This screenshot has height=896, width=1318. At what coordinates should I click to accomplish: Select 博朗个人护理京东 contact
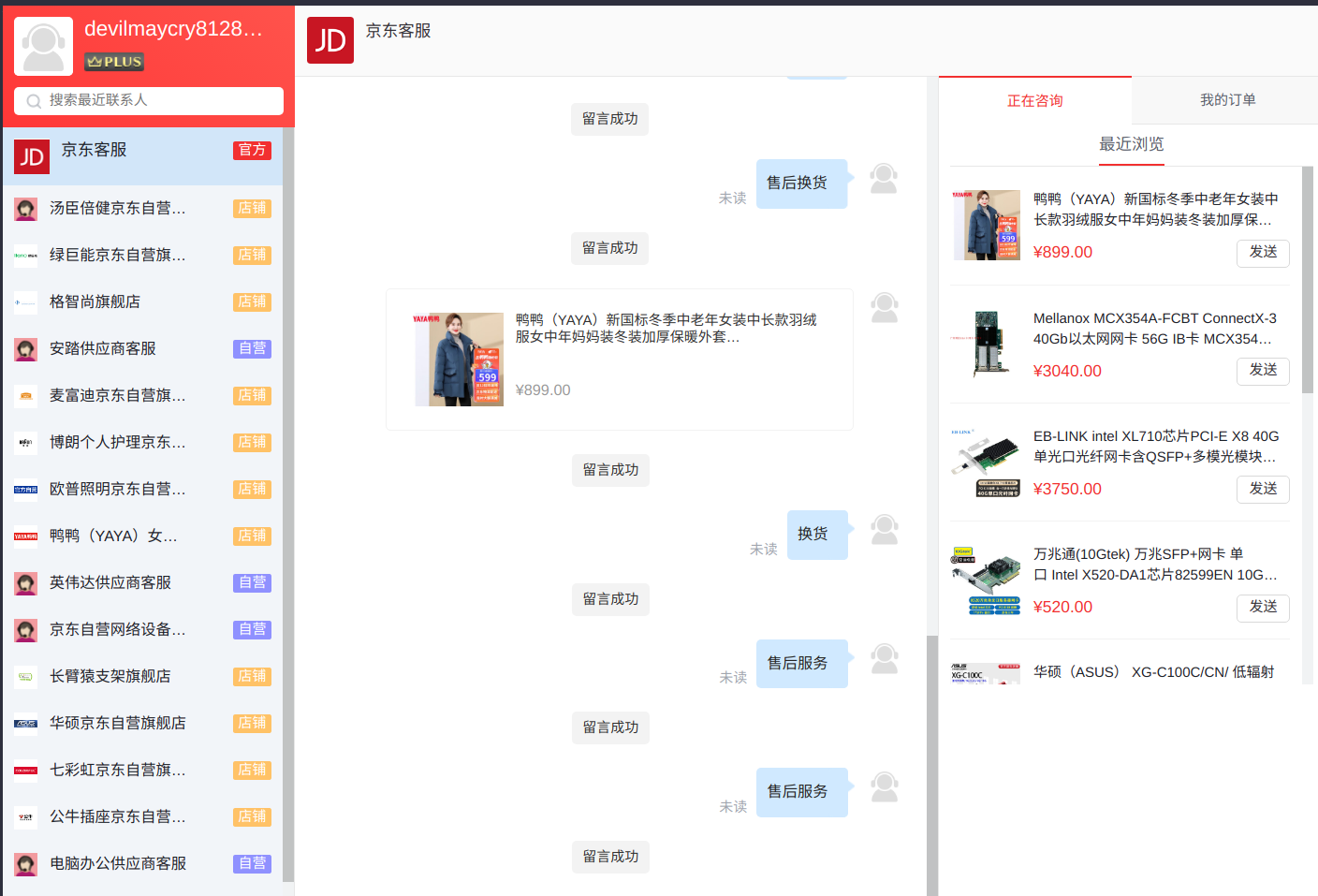coord(142,442)
